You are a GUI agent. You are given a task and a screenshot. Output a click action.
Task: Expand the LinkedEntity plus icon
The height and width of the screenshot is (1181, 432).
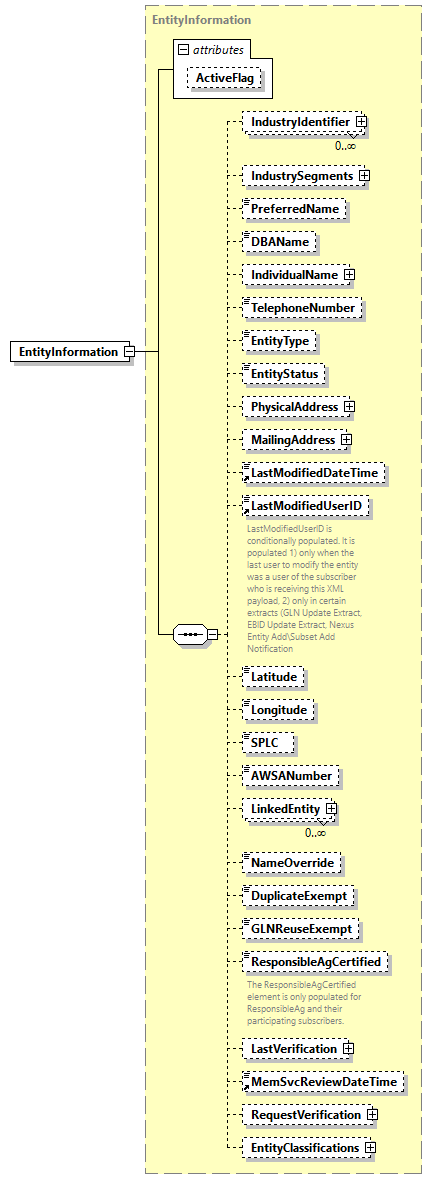329,808
